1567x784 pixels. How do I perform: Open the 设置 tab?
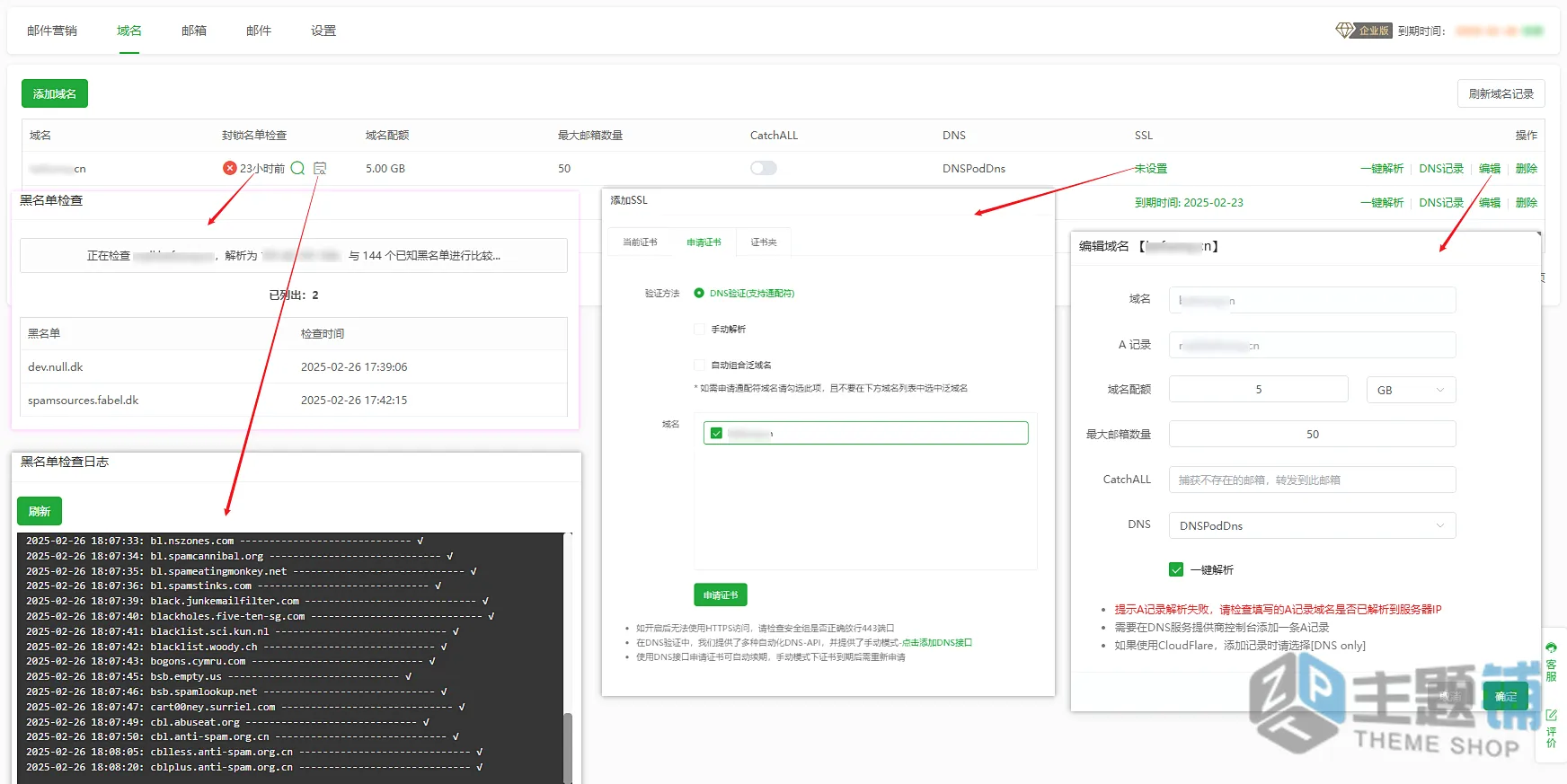[323, 31]
